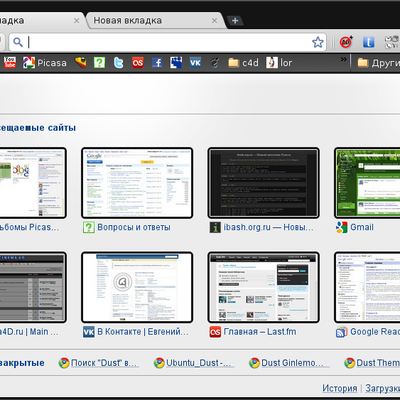400x400 pixels.
Task: Open the c4D.ru Main thumbnail
Action: (x=33, y=287)
